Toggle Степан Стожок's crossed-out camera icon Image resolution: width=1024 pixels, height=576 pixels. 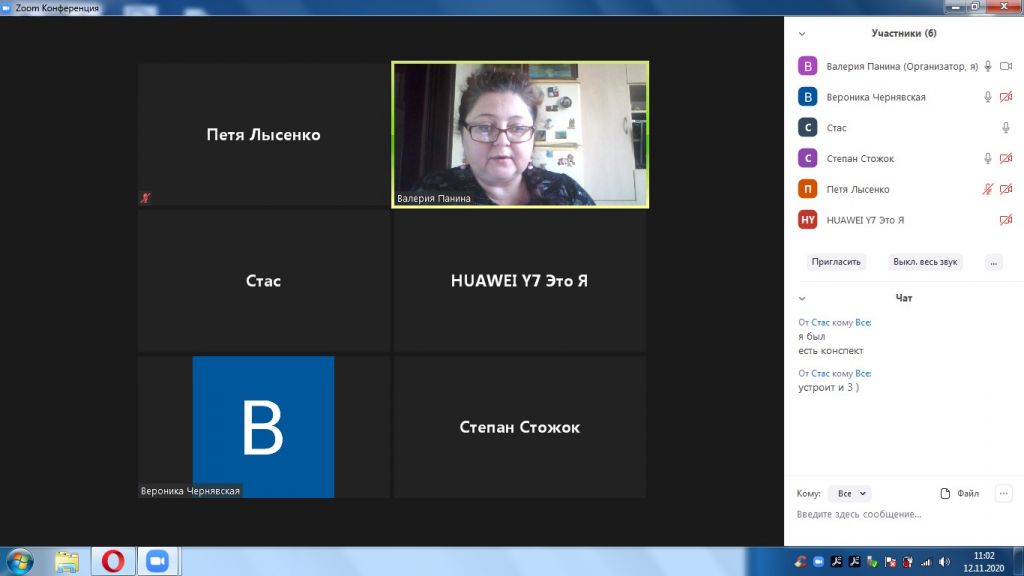[x=1006, y=158]
